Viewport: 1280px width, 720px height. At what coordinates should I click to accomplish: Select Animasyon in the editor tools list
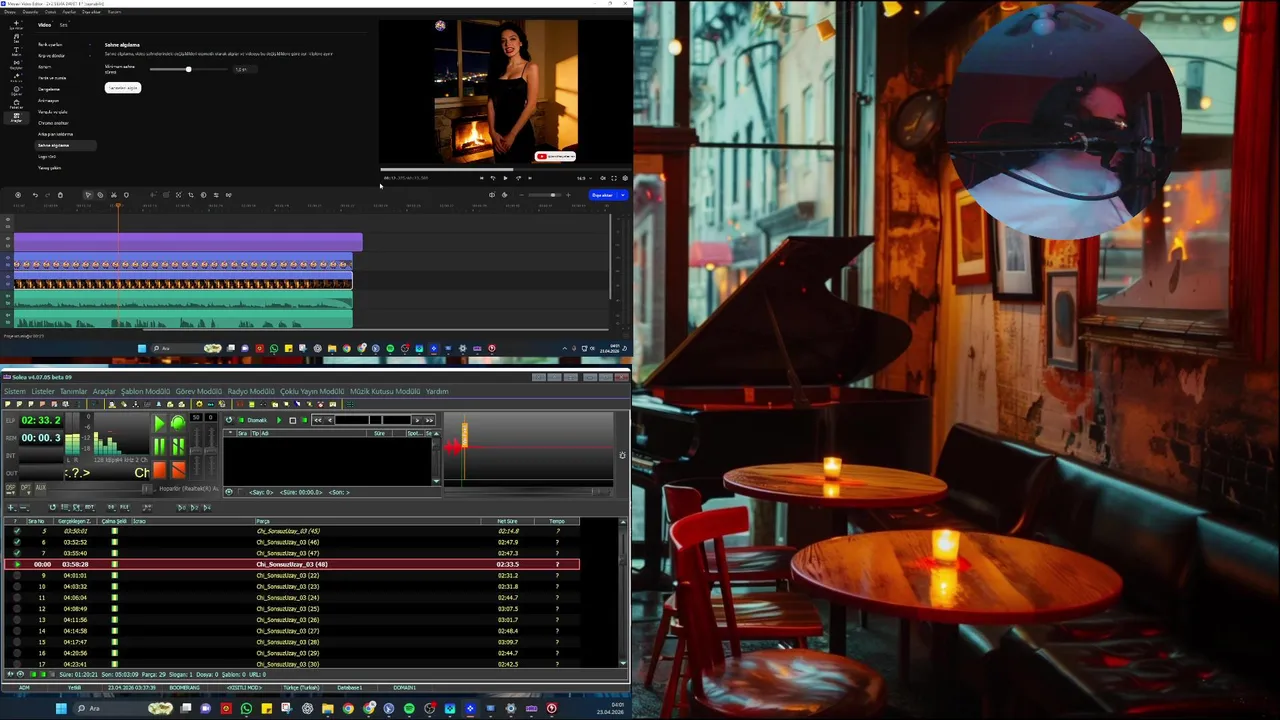coord(48,101)
